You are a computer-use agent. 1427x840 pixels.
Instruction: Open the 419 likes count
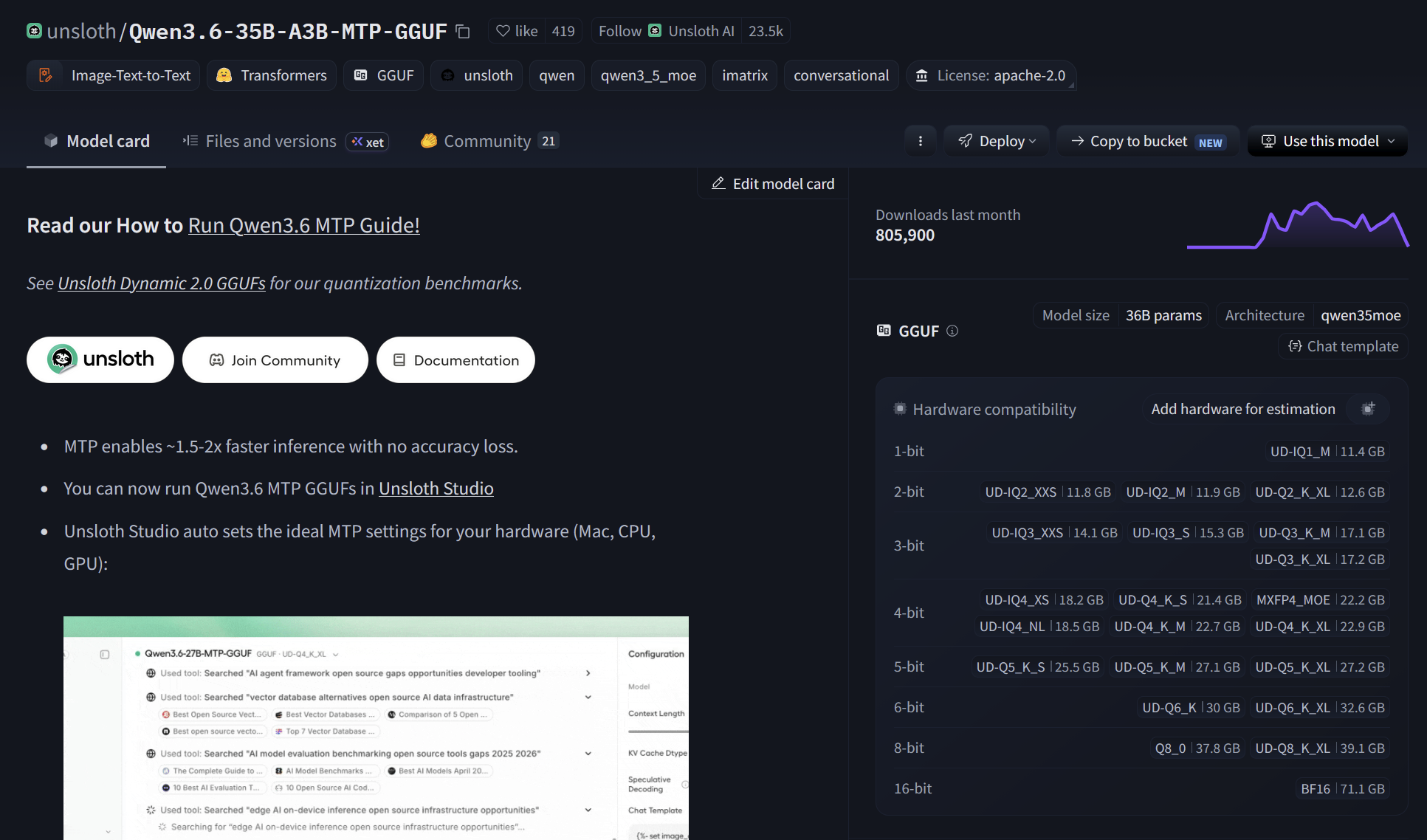563,31
